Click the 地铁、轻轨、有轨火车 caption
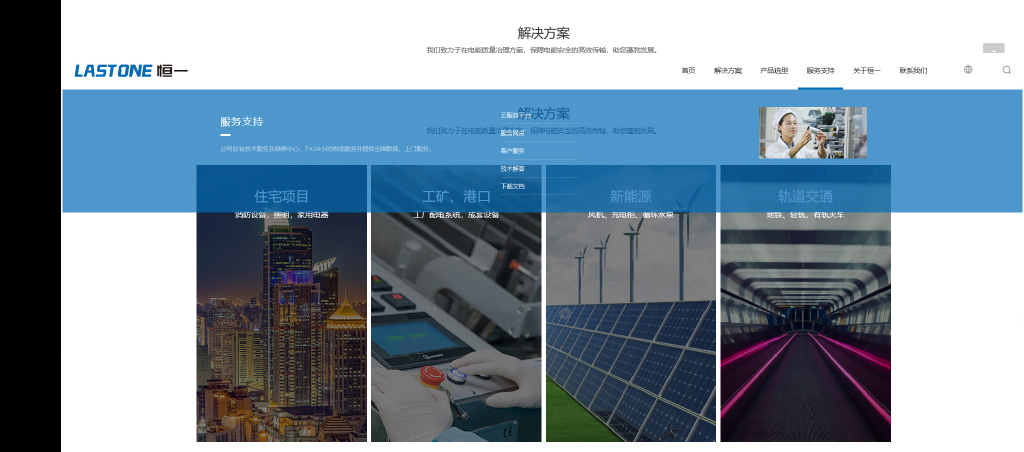The height and width of the screenshot is (452, 1024). point(805,215)
